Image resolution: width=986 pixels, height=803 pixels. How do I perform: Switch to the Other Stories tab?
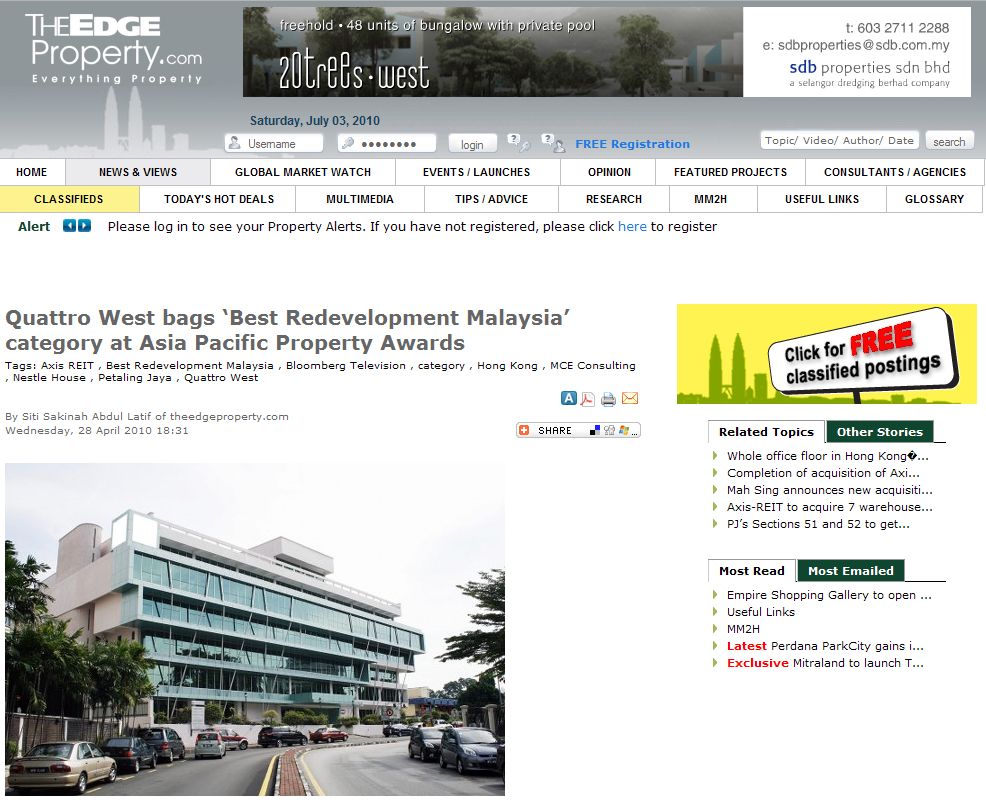pos(880,432)
